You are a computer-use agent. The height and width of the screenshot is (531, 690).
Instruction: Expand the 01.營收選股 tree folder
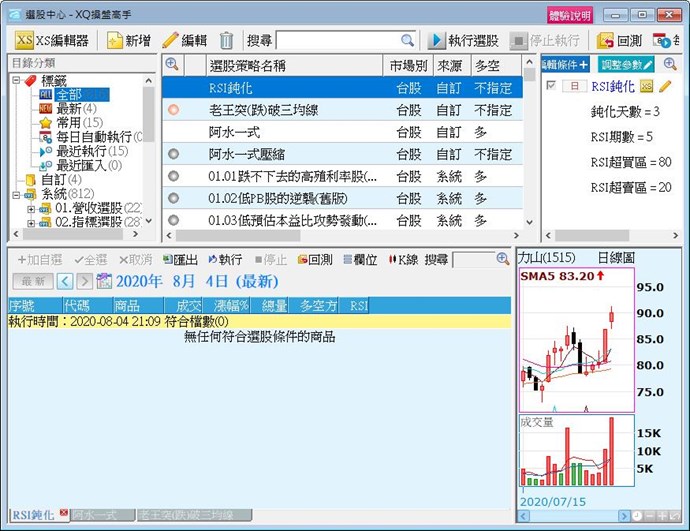31,208
